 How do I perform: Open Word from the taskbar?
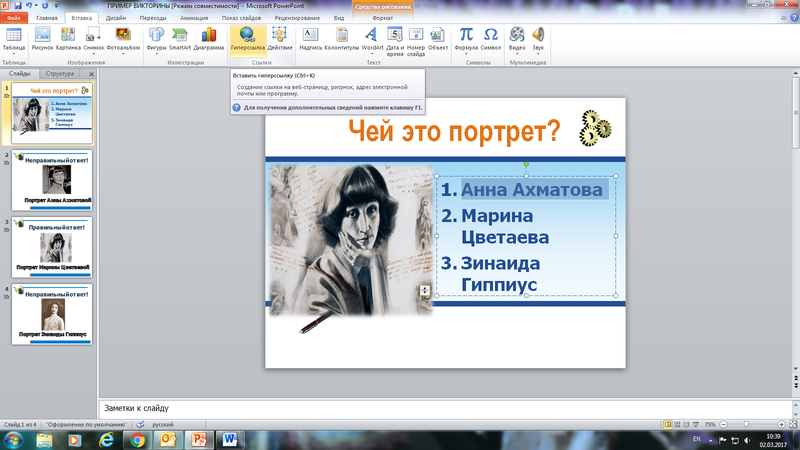(230, 439)
